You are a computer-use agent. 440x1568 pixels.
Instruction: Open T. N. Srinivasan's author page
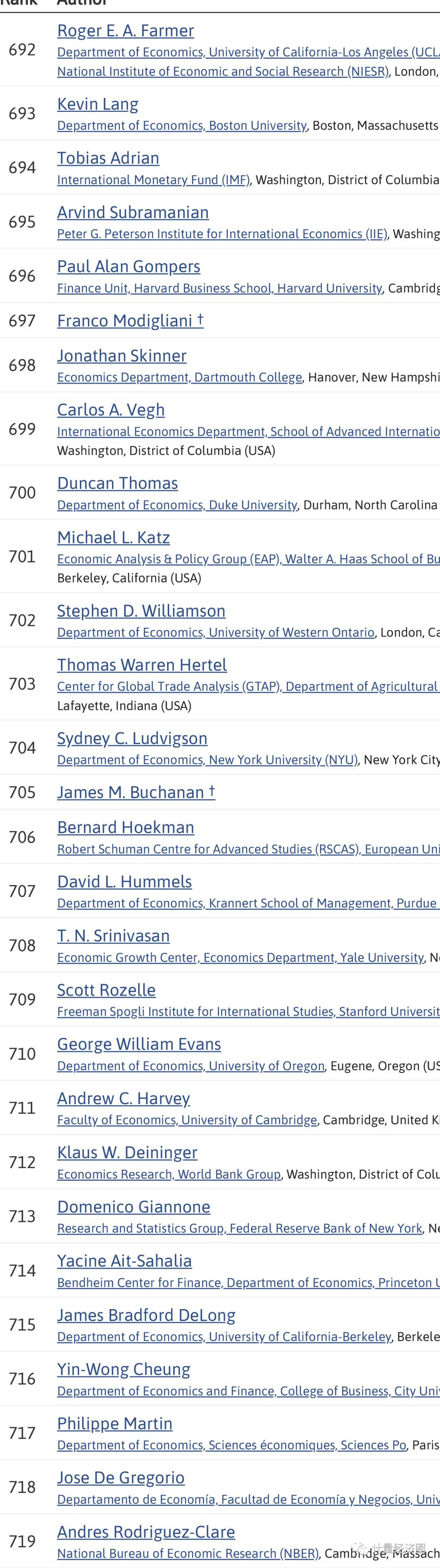click(x=113, y=936)
